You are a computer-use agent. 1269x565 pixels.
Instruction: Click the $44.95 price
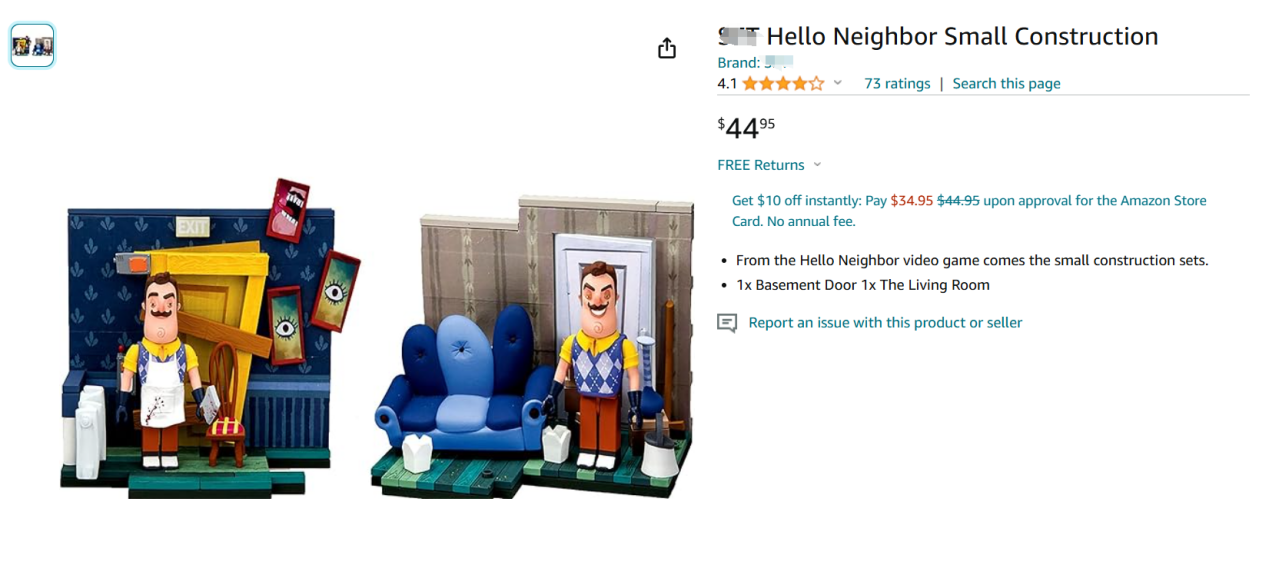coord(746,128)
